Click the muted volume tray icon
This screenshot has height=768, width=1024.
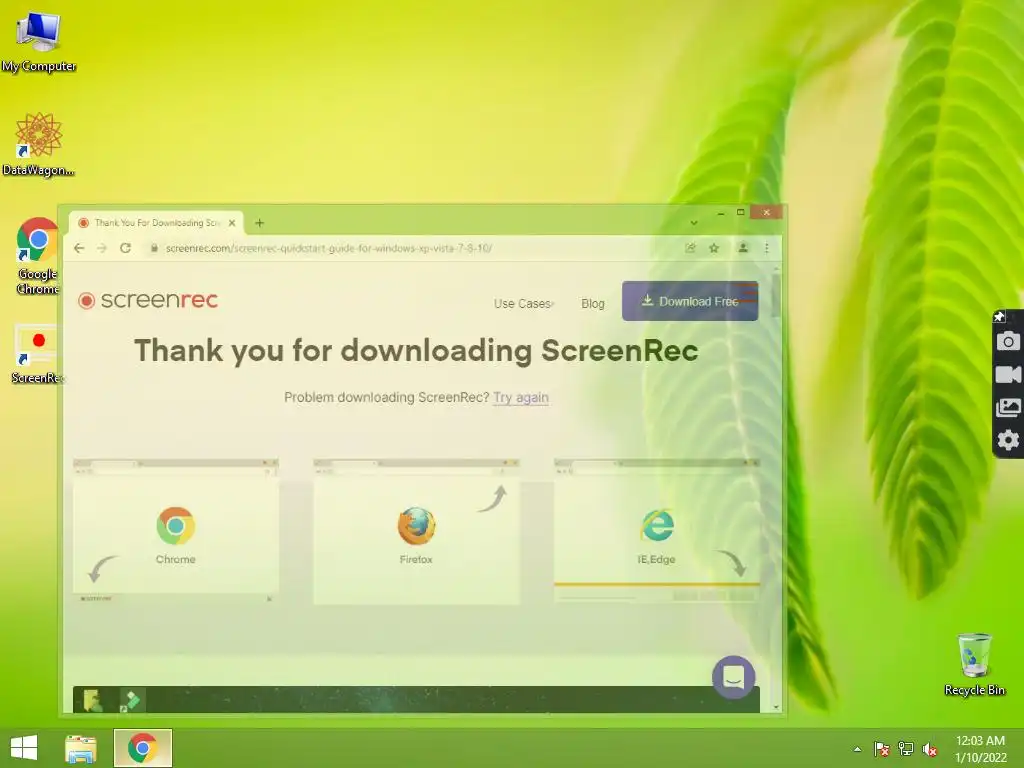click(x=930, y=749)
